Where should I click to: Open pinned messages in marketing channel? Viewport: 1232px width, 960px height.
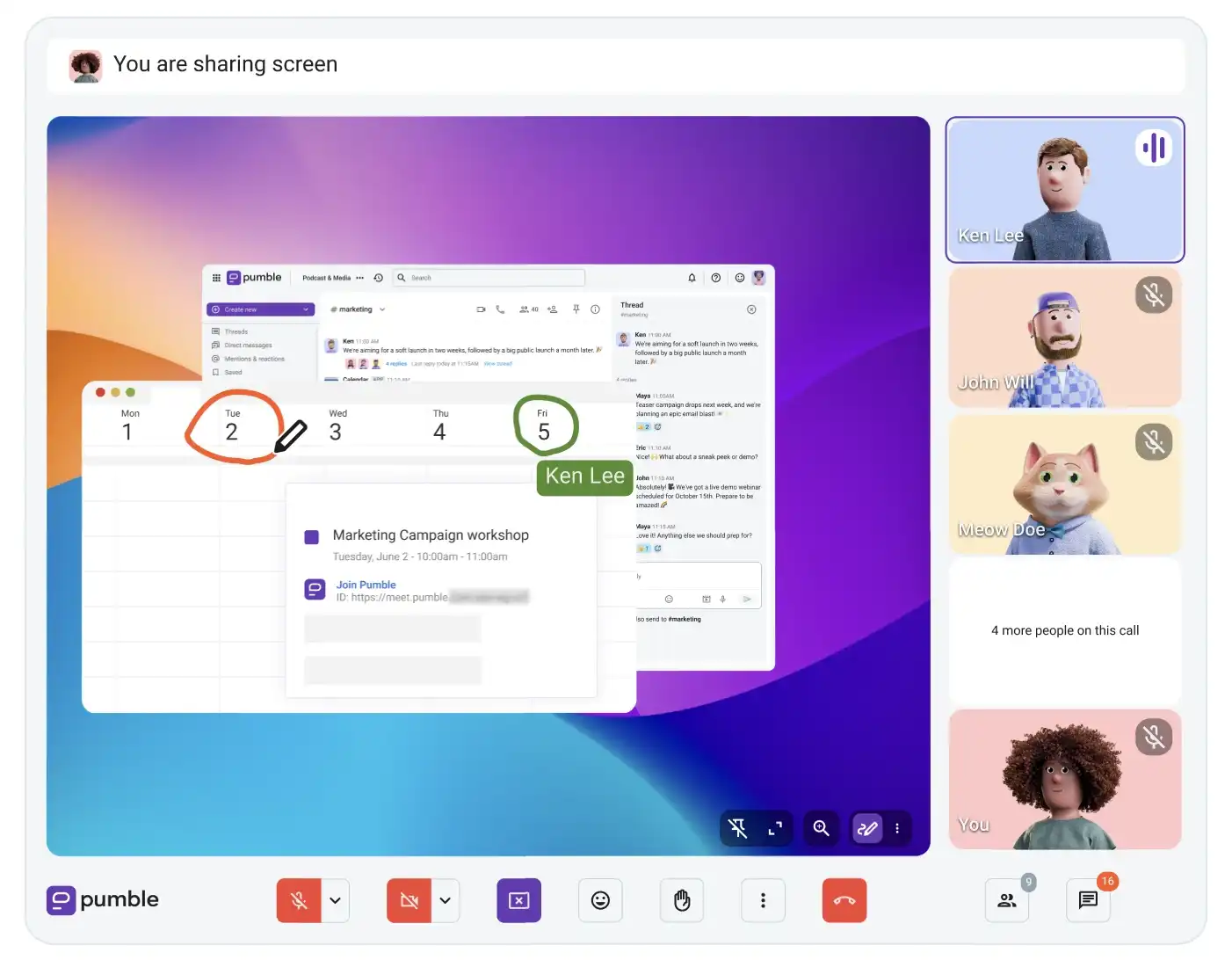pyautogui.click(x=576, y=309)
